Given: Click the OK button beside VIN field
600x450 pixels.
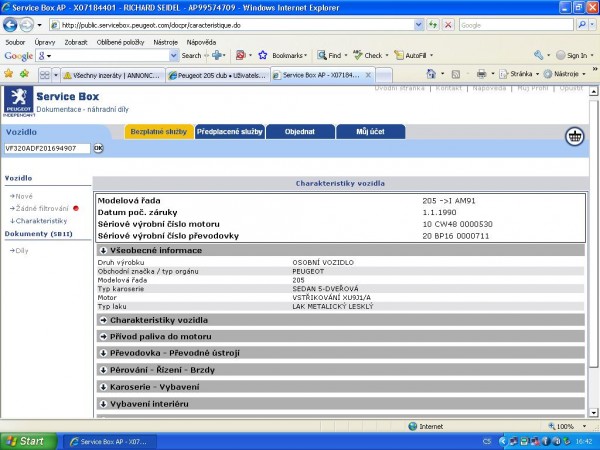Looking at the screenshot, I should (98, 148).
